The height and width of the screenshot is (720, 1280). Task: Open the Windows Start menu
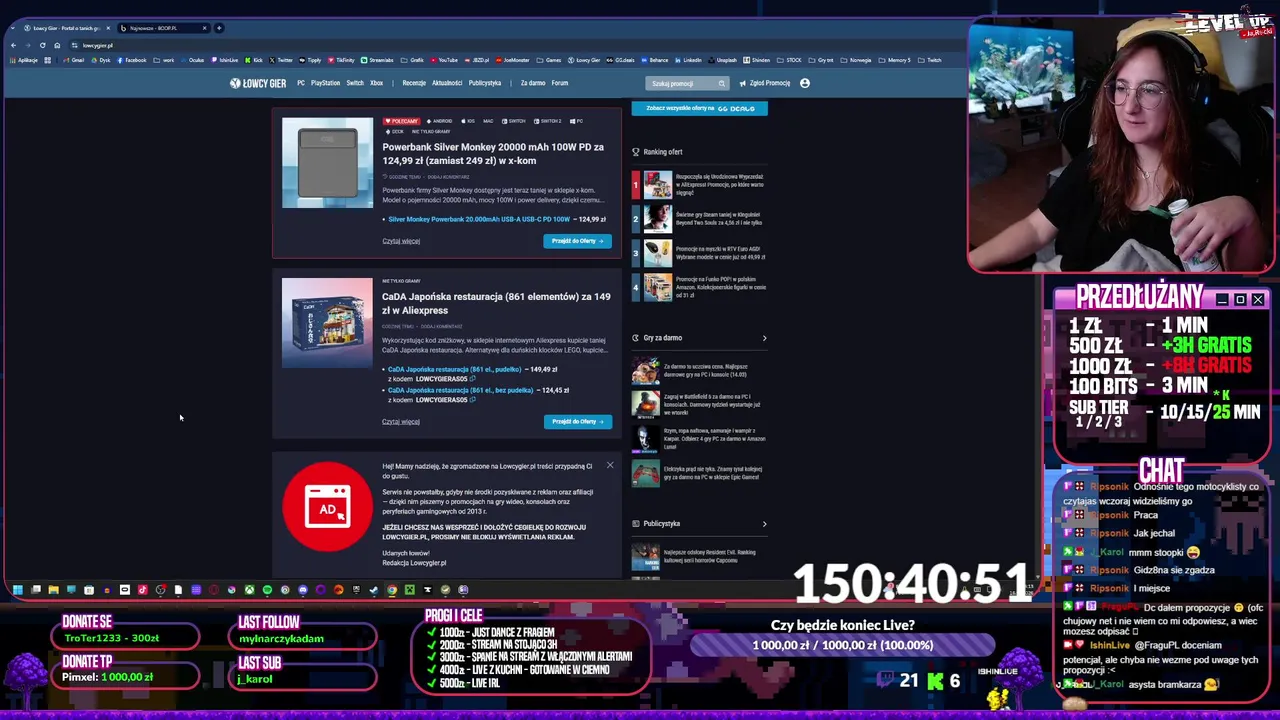pyautogui.click(x=18, y=590)
